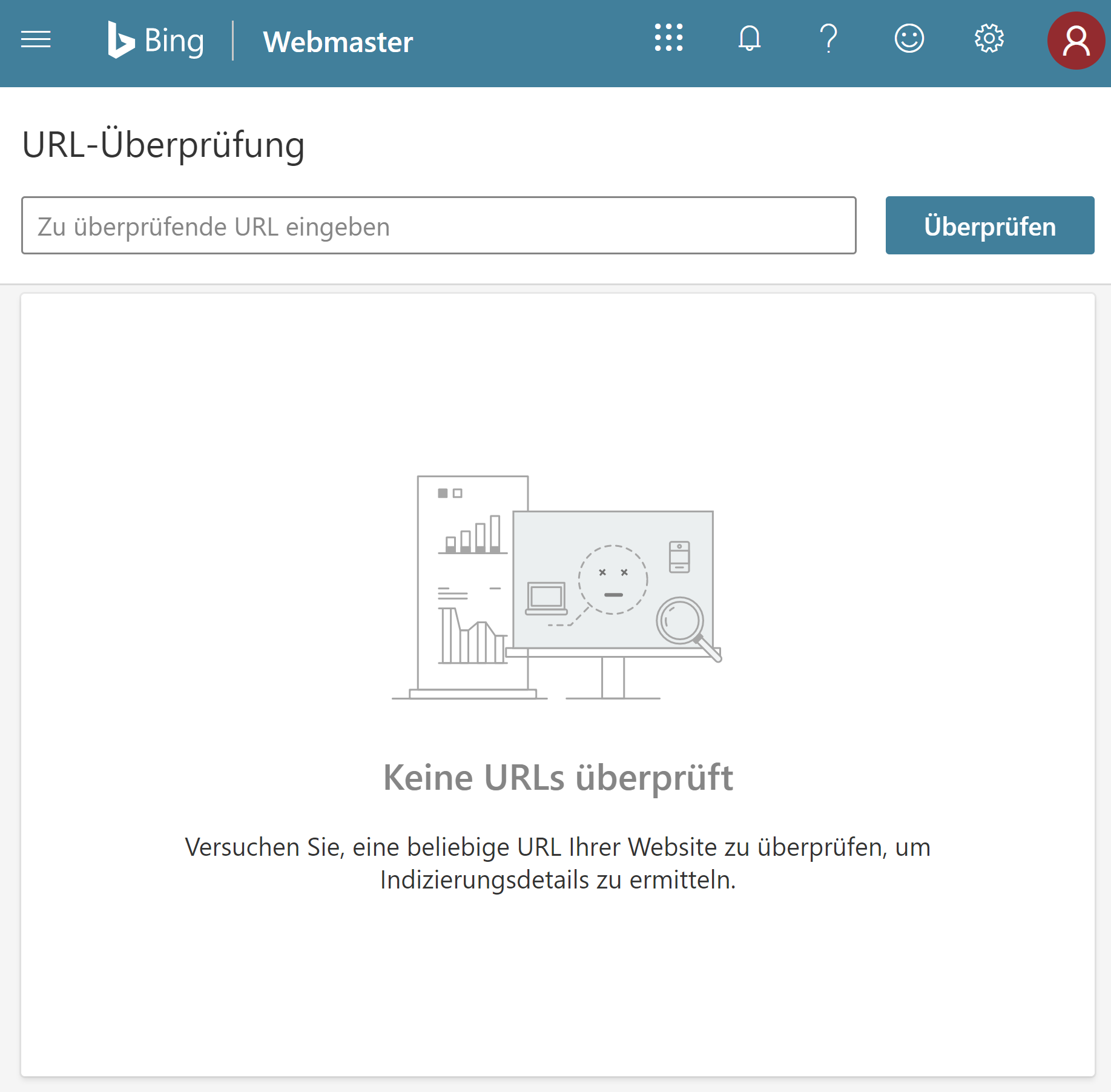The image size is (1111, 1092).
Task: Return home via the Bing wordmark
Action: pos(155,40)
